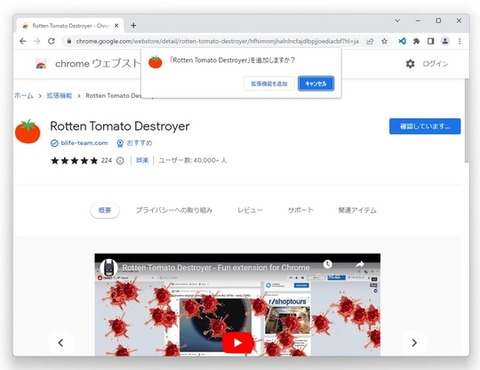This screenshot has height=370, width=480.
Task: Go to 拡張機能 breadcrumb link
Action: pos(59,96)
